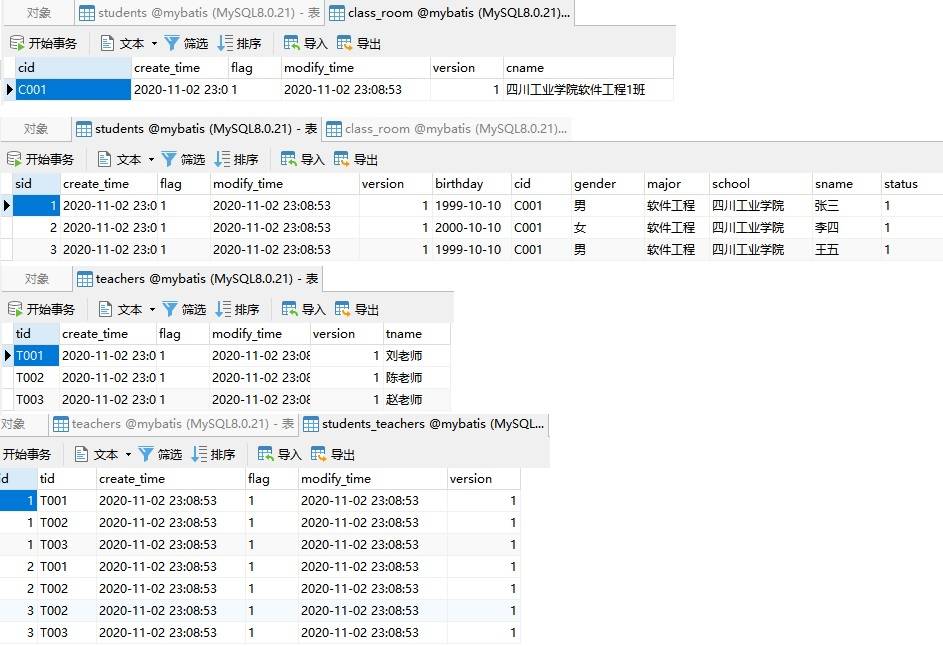The height and width of the screenshot is (646, 943).
Task: Click the 筛选 filter icon in class_room toolbar
Action: 172,43
